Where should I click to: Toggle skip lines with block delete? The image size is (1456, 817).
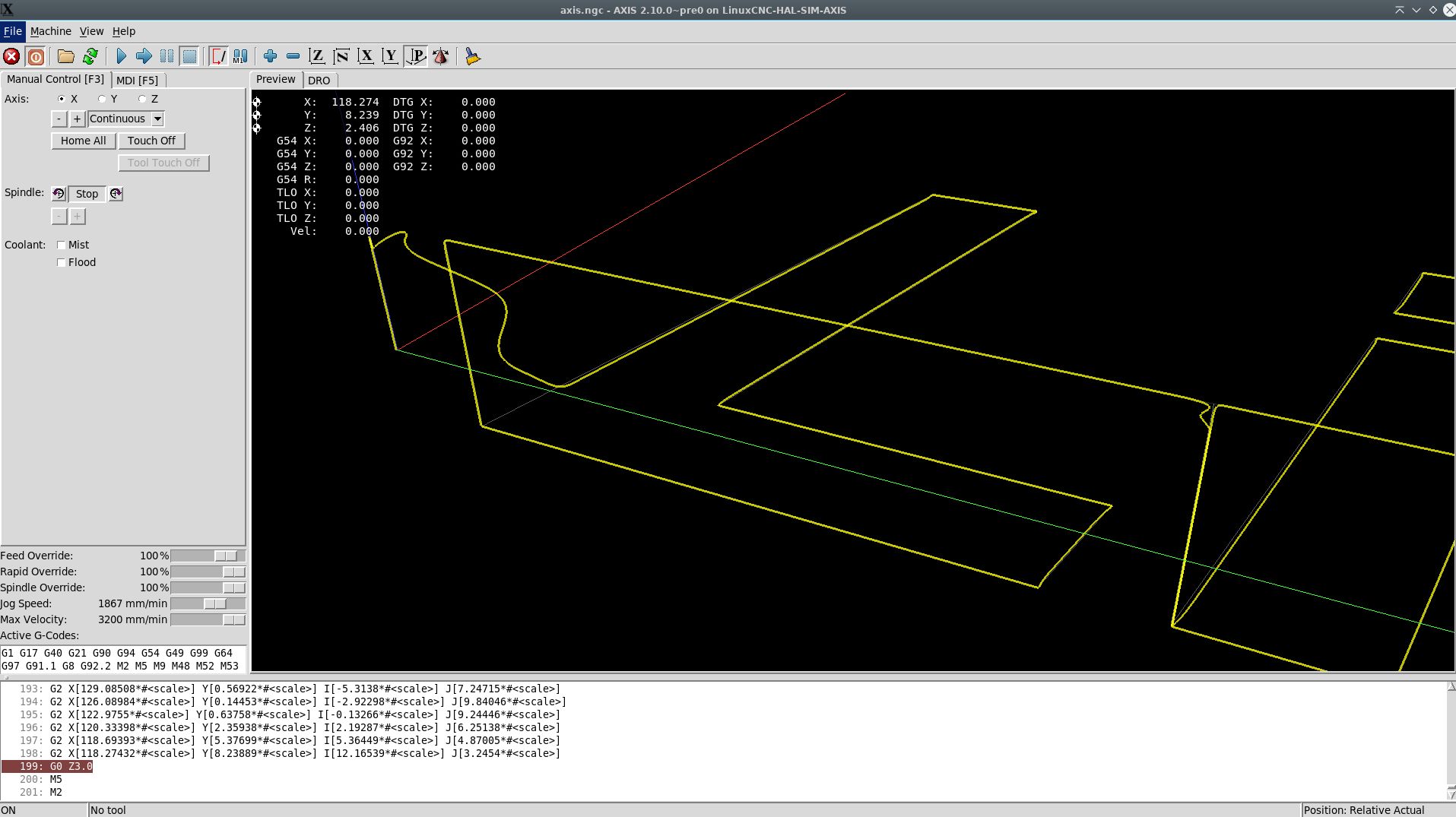(x=218, y=56)
